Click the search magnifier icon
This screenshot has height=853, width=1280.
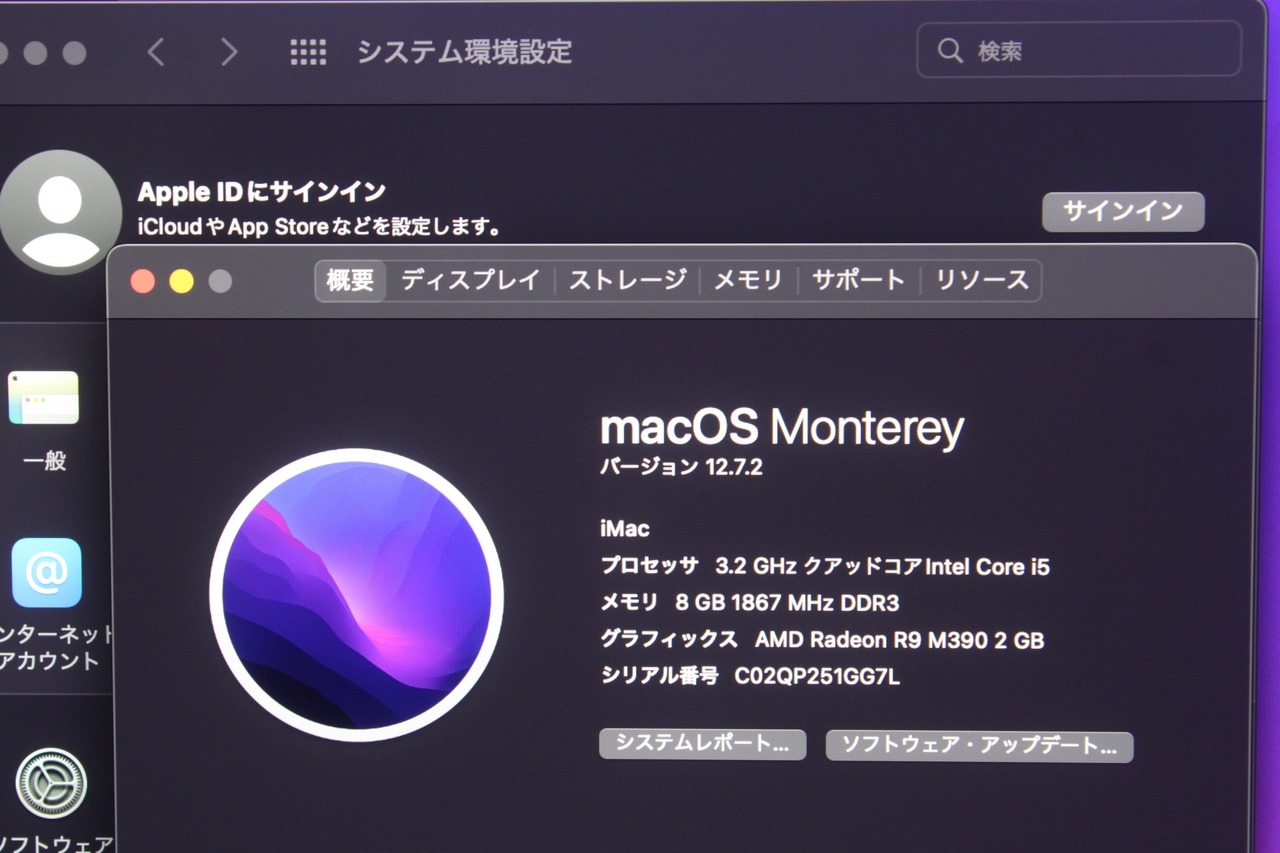(x=950, y=50)
